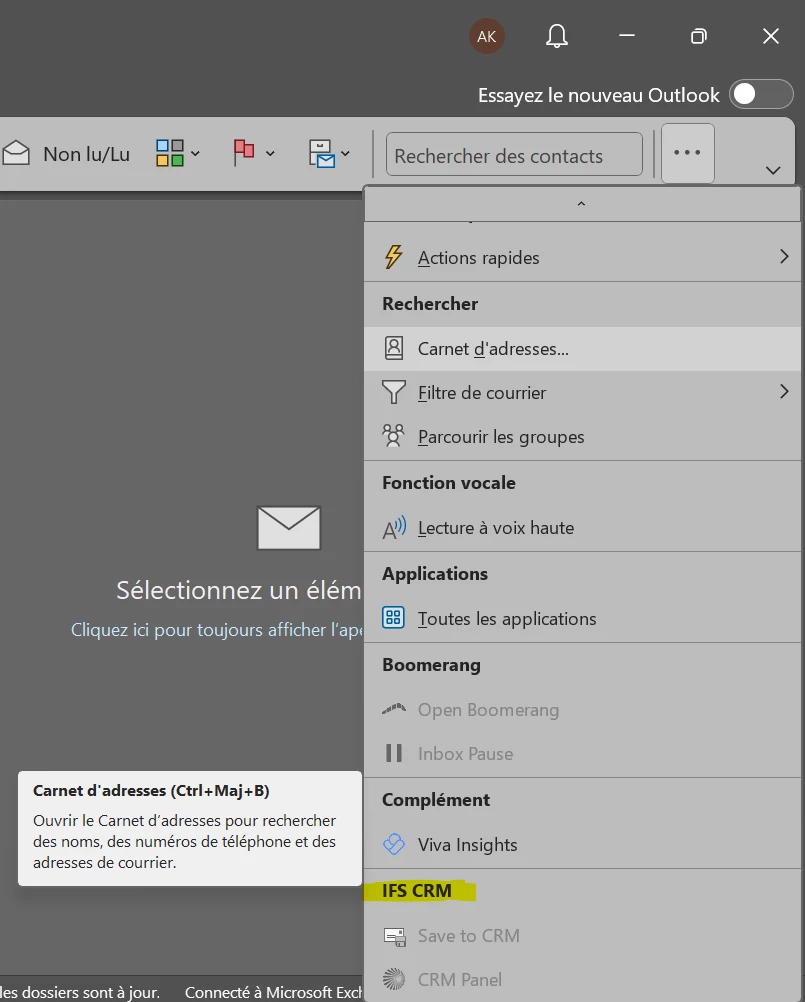Image resolution: width=805 pixels, height=1002 pixels.
Task: Click Inbox Pause entry
Action: 582,754
